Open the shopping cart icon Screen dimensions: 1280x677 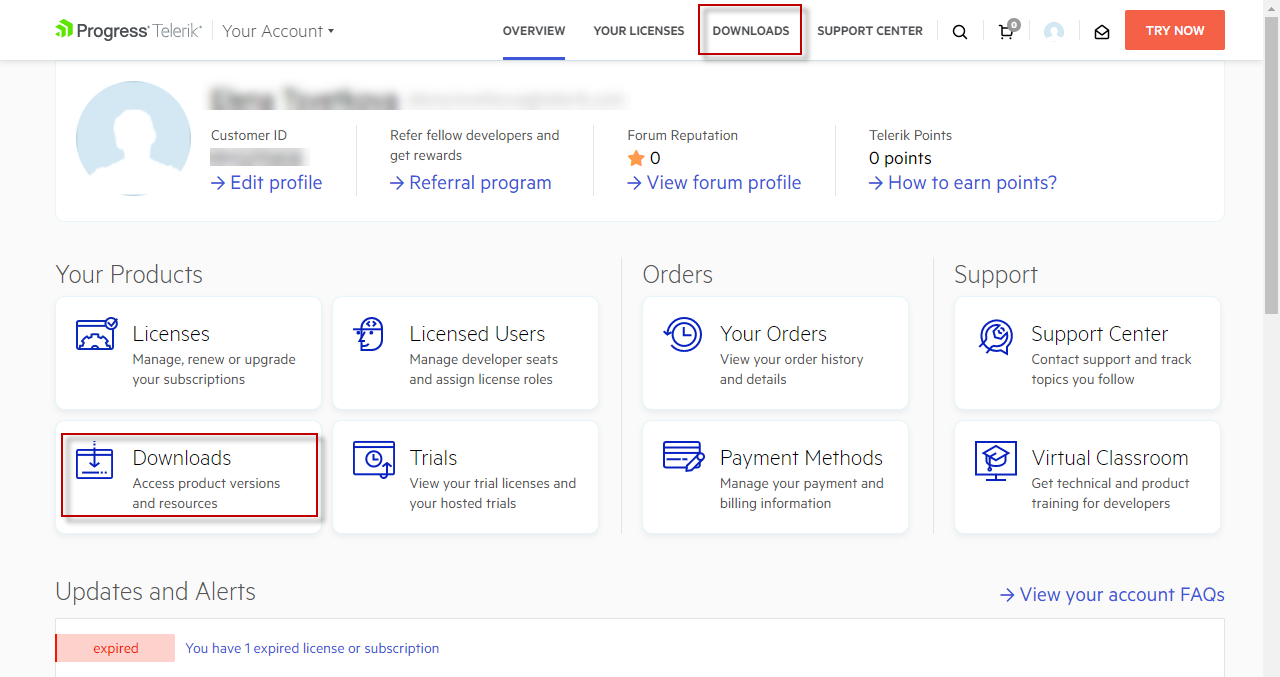[x=1007, y=30]
